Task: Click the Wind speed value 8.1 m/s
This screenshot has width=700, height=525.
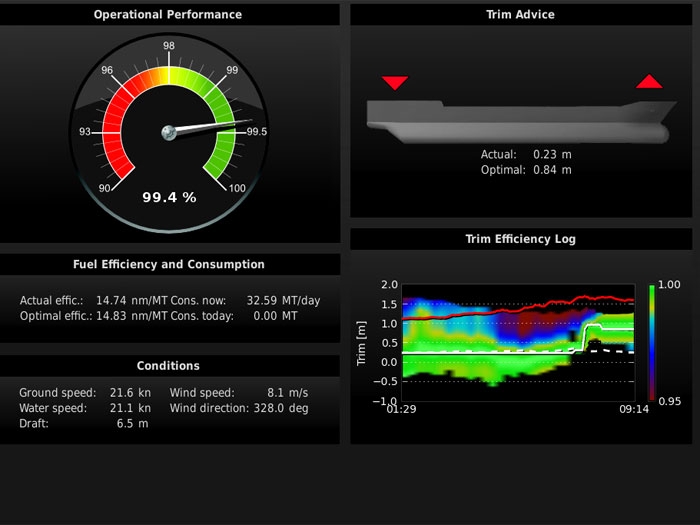Action: point(288,393)
